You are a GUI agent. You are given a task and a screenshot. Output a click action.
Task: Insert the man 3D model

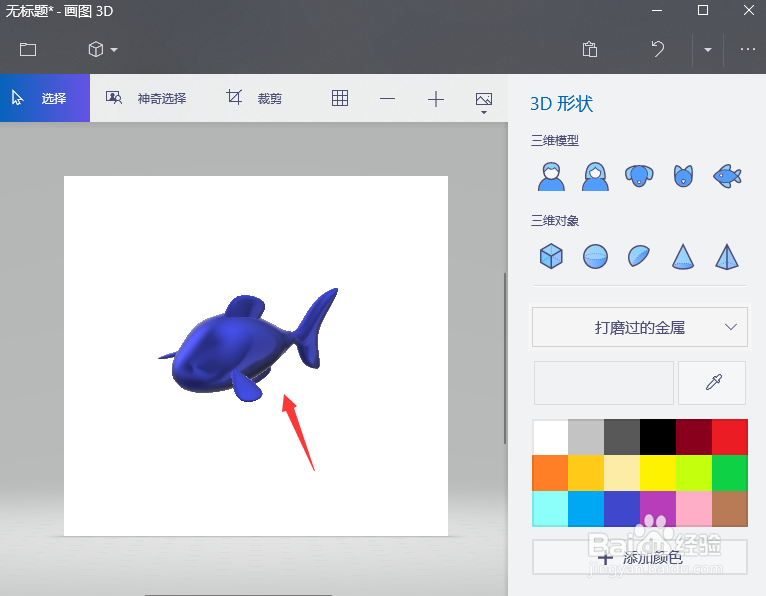[551, 176]
